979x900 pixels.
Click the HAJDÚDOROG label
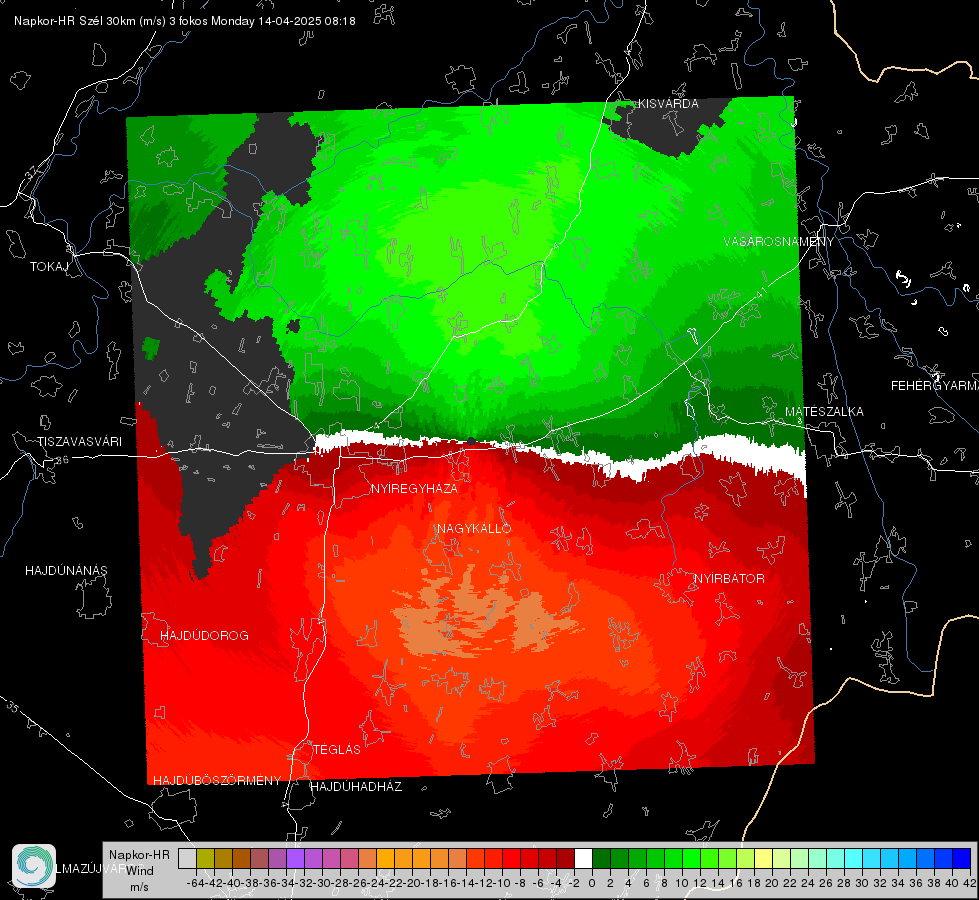[204, 636]
